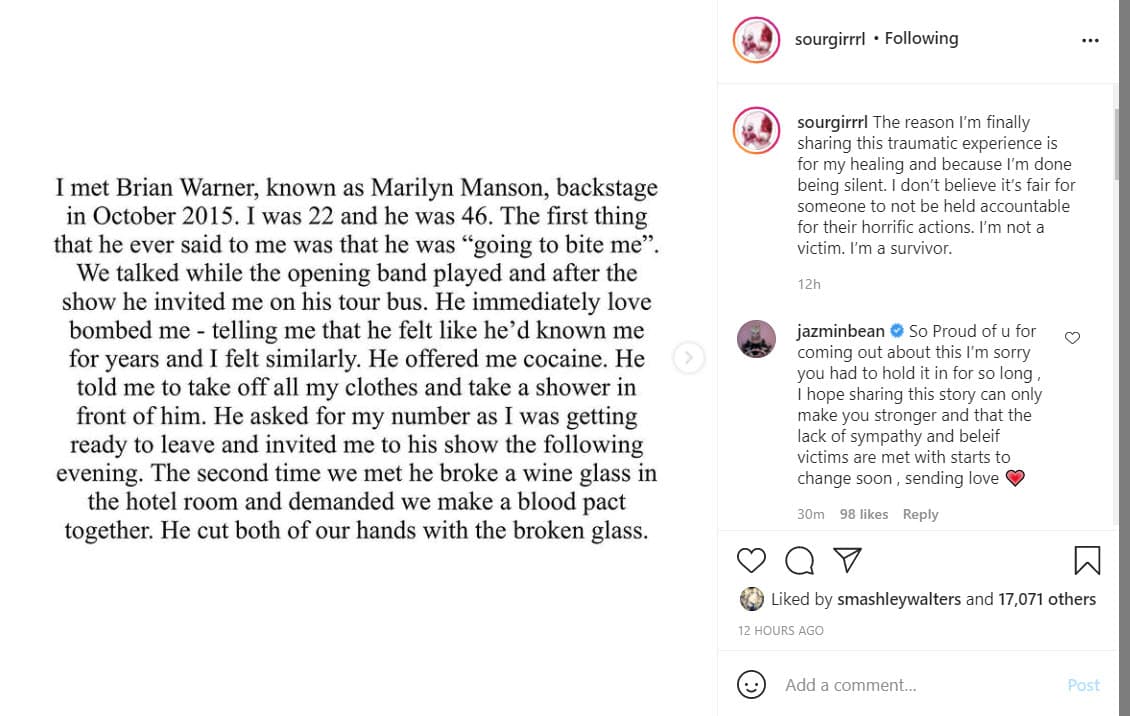Open the 98 likes list on jazminbean's comment
The image size is (1130, 716).
coord(863,513)
